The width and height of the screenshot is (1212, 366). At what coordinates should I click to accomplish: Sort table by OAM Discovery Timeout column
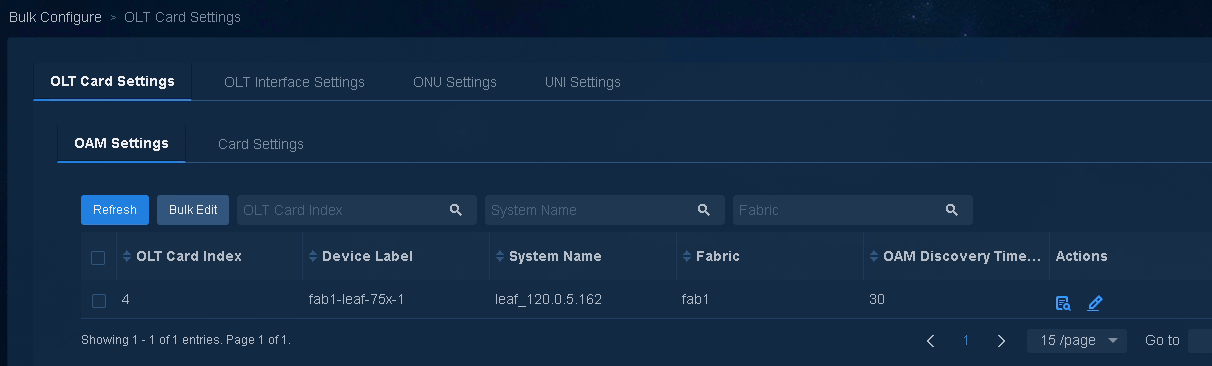click(x=875, y=256)
